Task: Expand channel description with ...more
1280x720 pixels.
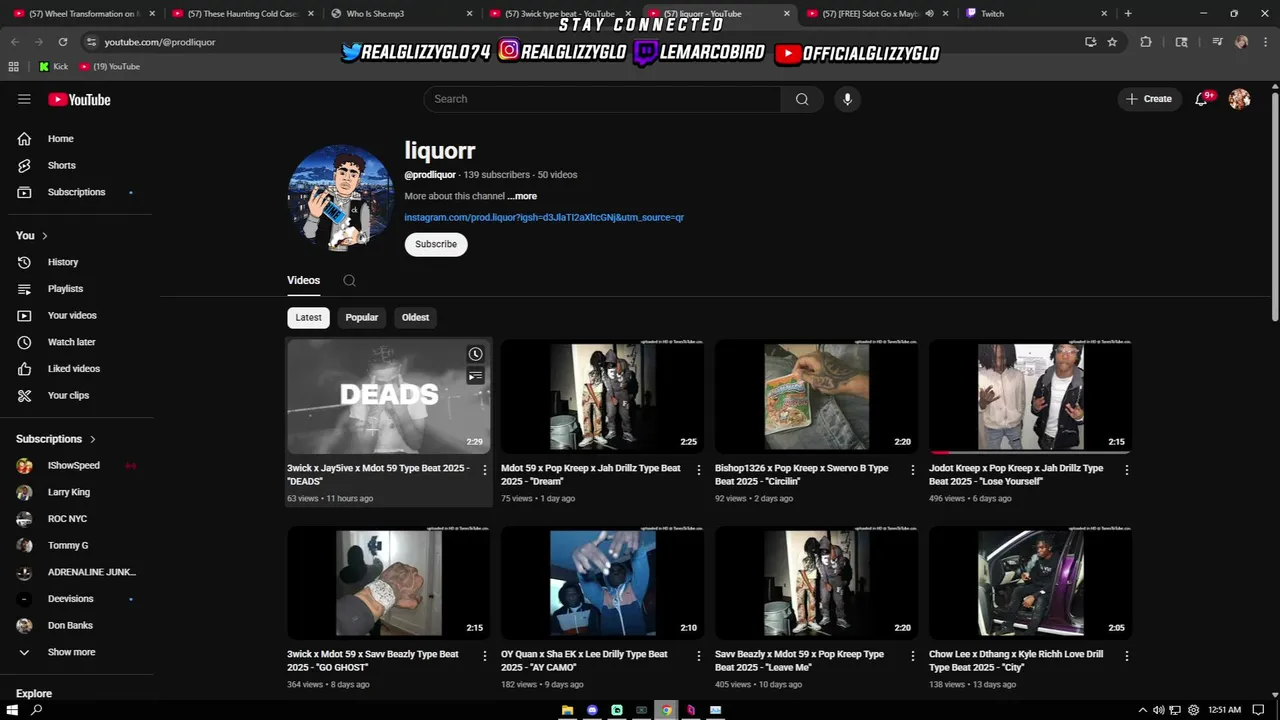Action: [522, 196]
